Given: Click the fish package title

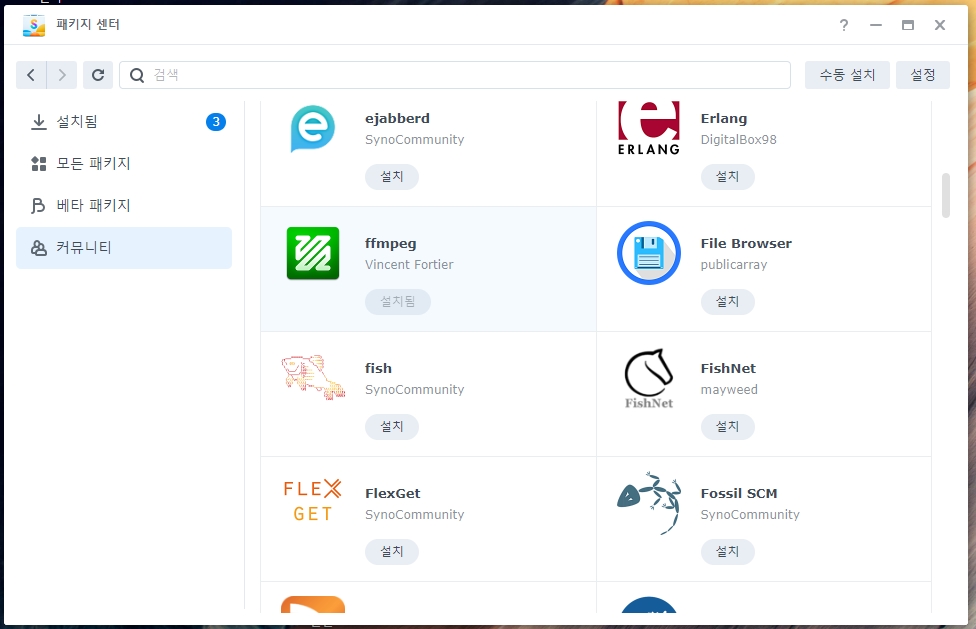Looking at the screenshot, I should 378,368.
